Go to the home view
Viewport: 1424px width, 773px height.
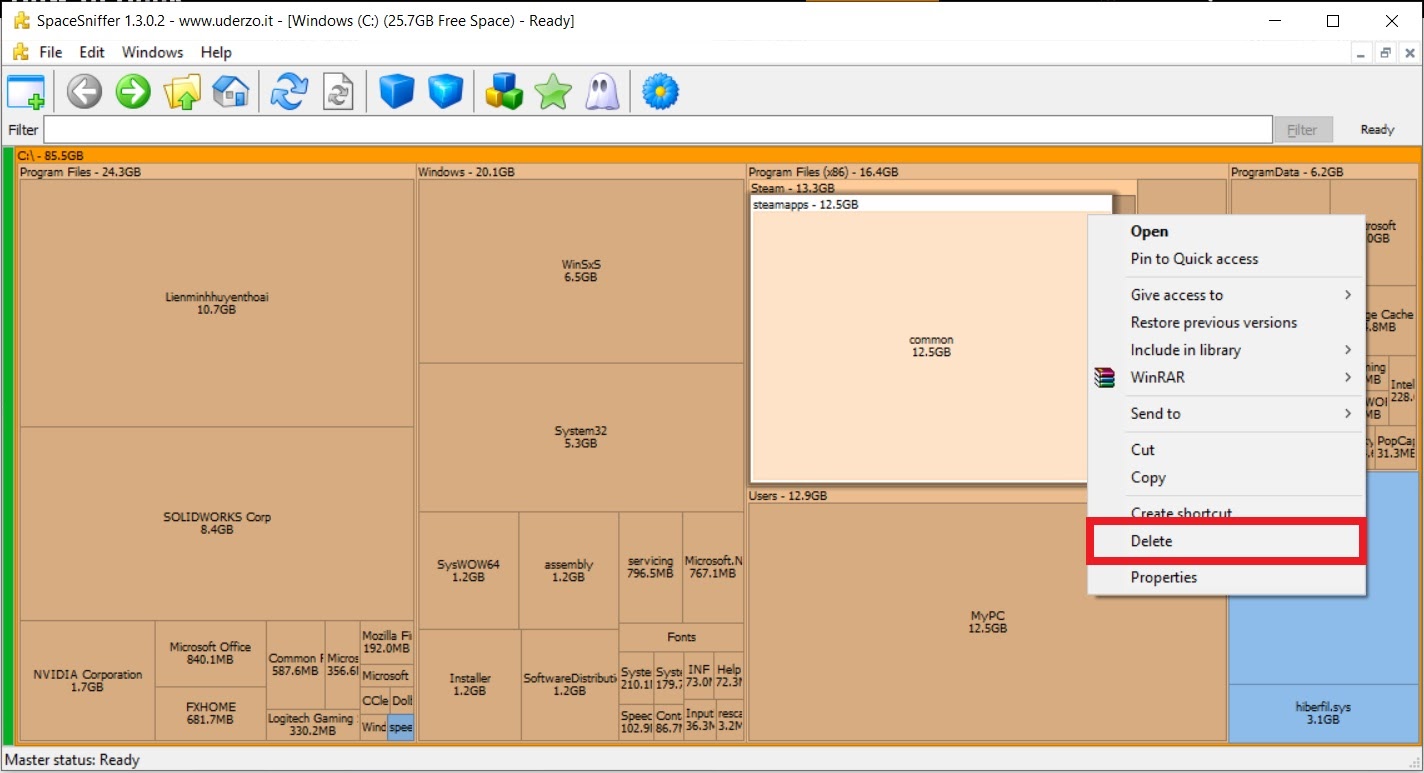click(x=231, y=92)
